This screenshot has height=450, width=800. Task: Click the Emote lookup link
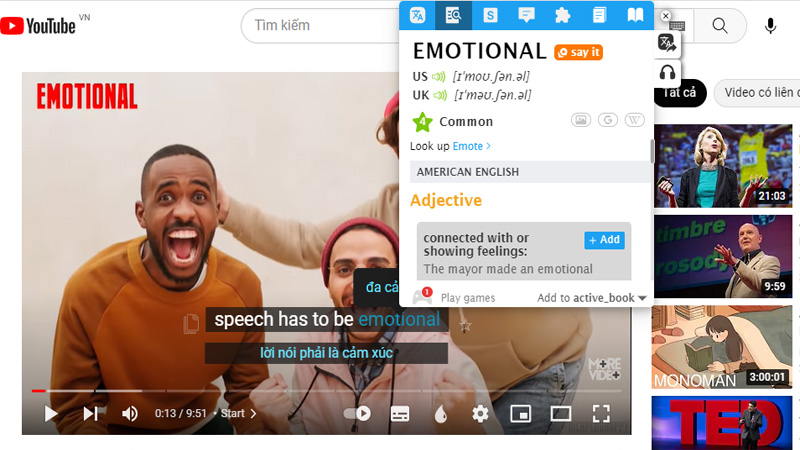tap(471, 146)
